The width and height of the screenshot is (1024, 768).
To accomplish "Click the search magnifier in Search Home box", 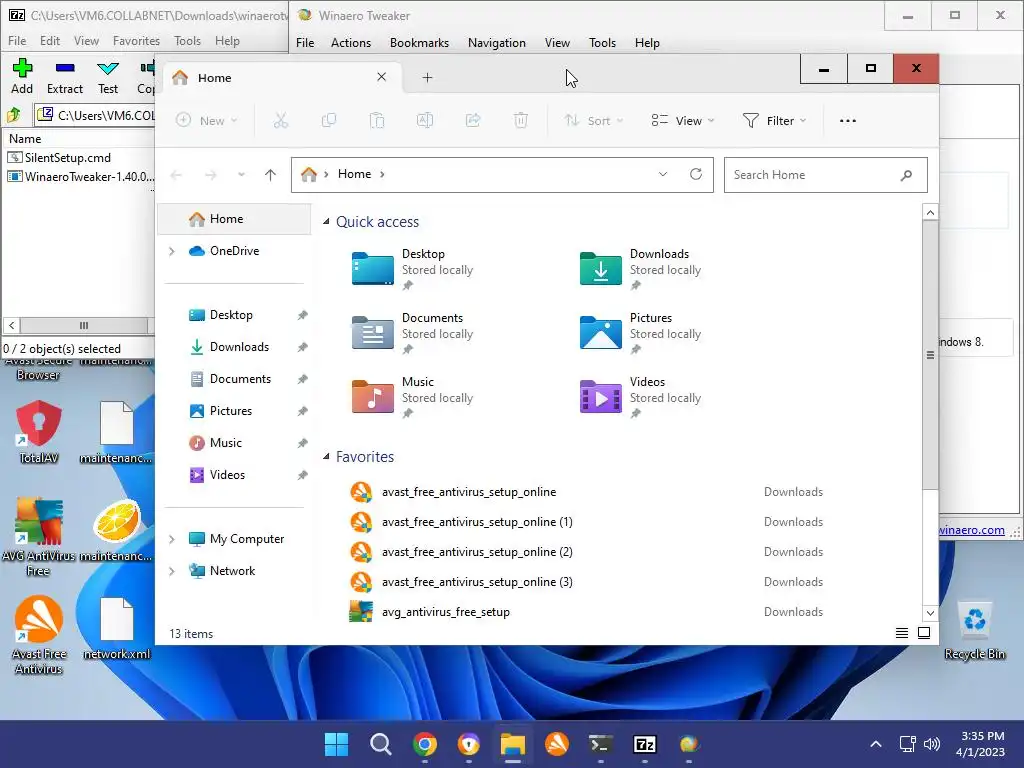I will [906, 175].
